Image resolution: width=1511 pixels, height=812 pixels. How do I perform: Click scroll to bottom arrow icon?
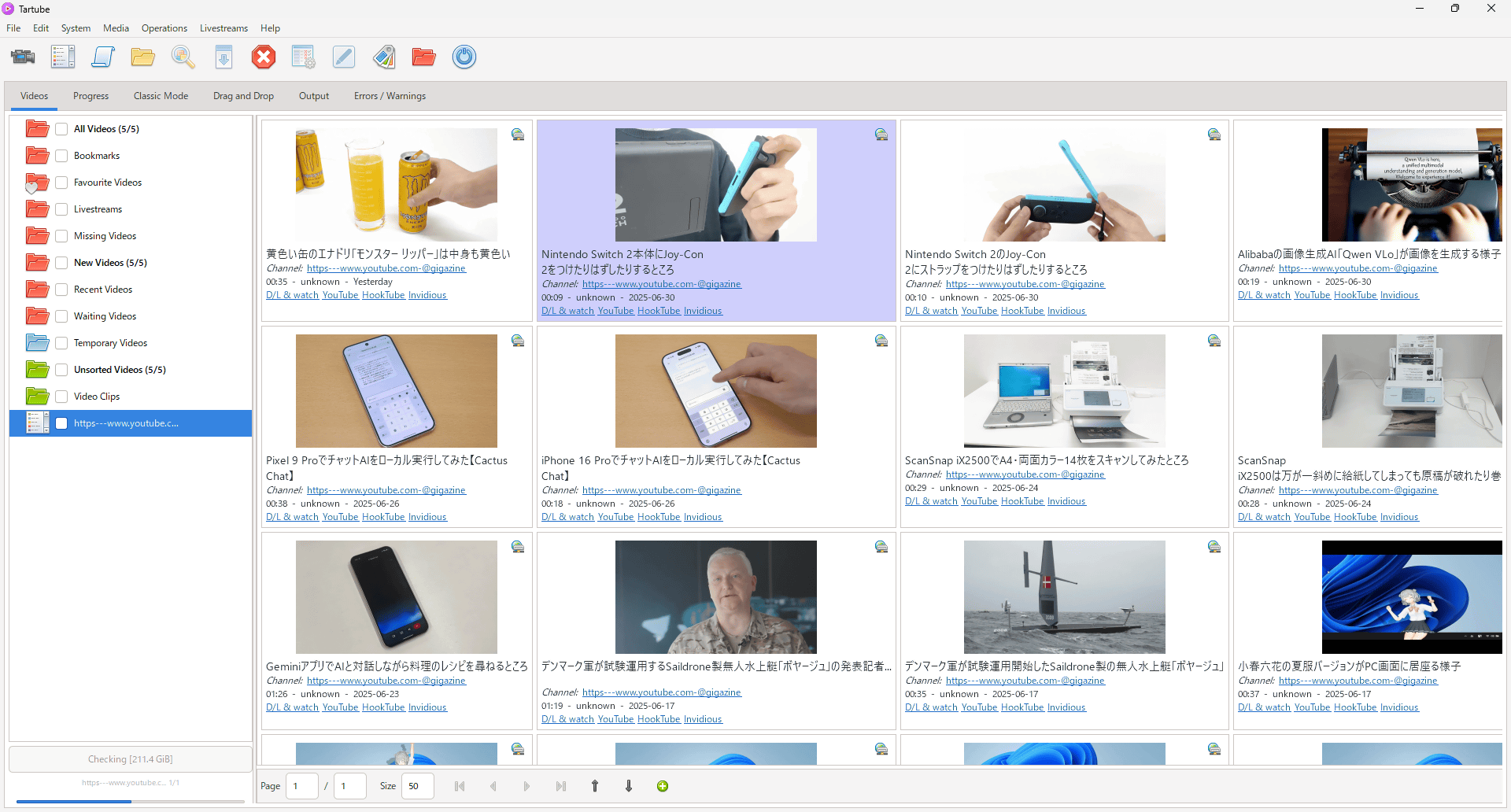(629, 786)
